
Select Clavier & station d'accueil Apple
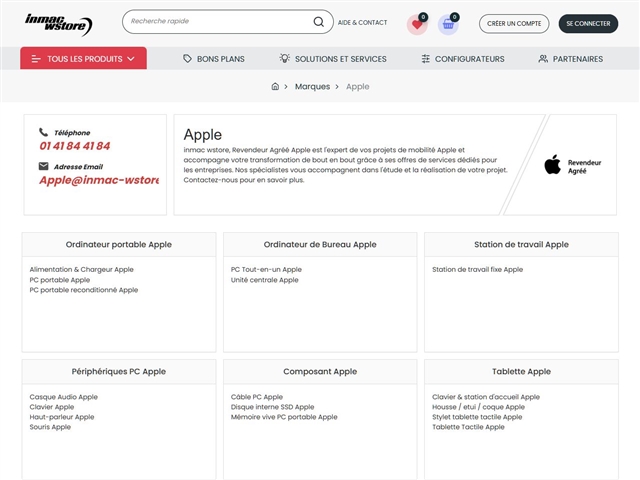(x=486, y=397)
